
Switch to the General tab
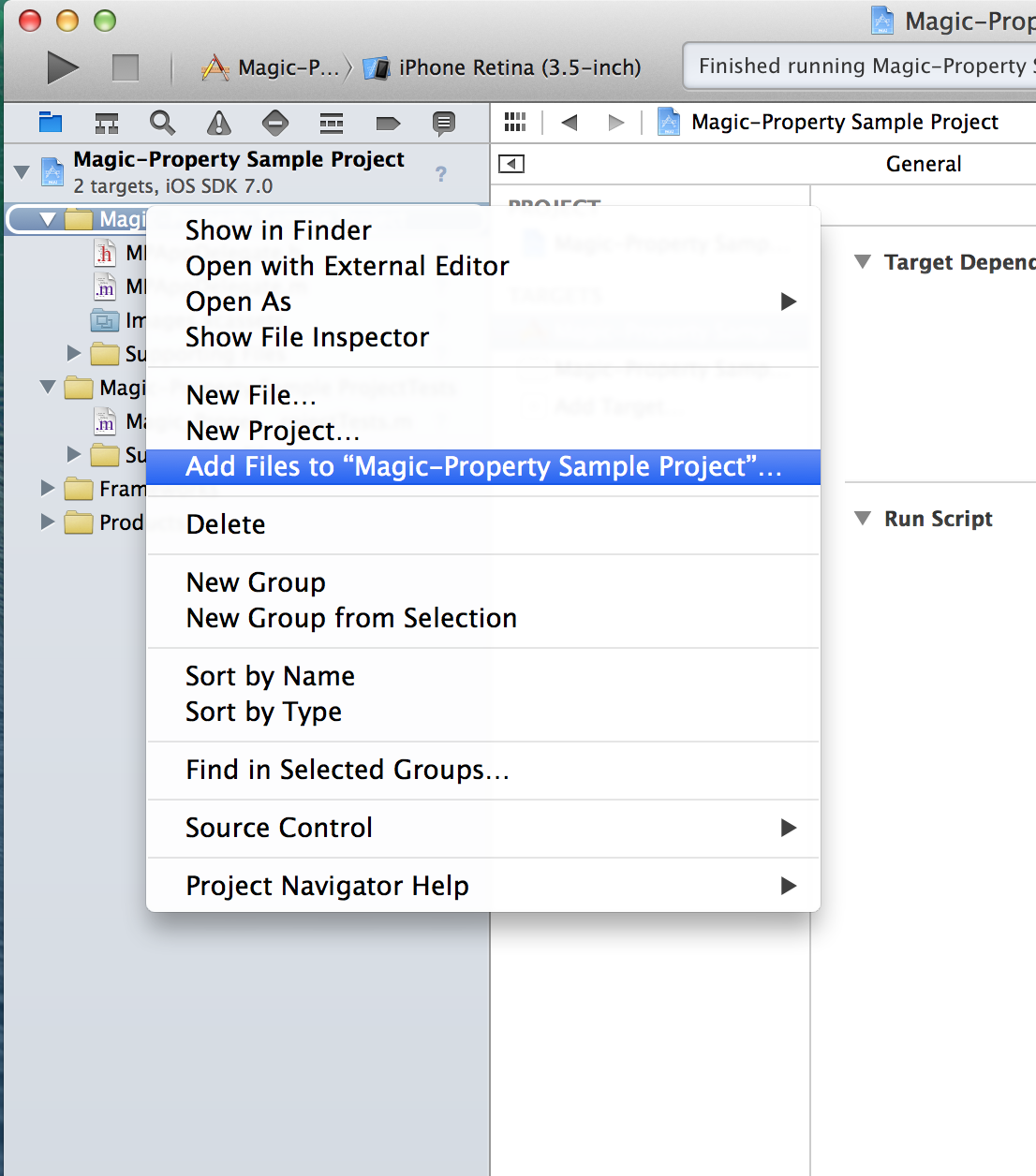924,164
